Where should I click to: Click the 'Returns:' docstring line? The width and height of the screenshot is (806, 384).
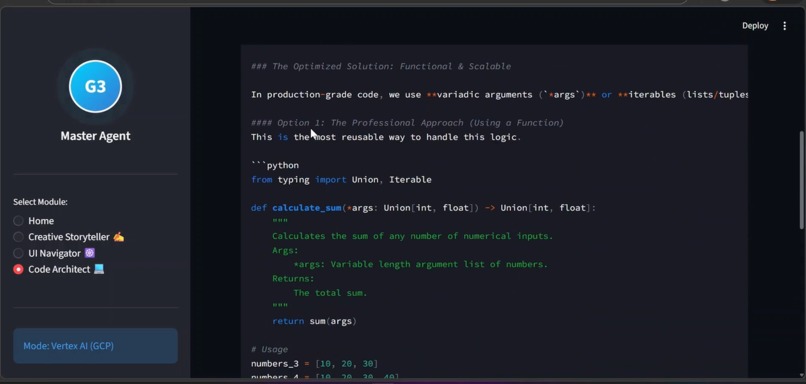pyautogui.click(x=293, y=279)
